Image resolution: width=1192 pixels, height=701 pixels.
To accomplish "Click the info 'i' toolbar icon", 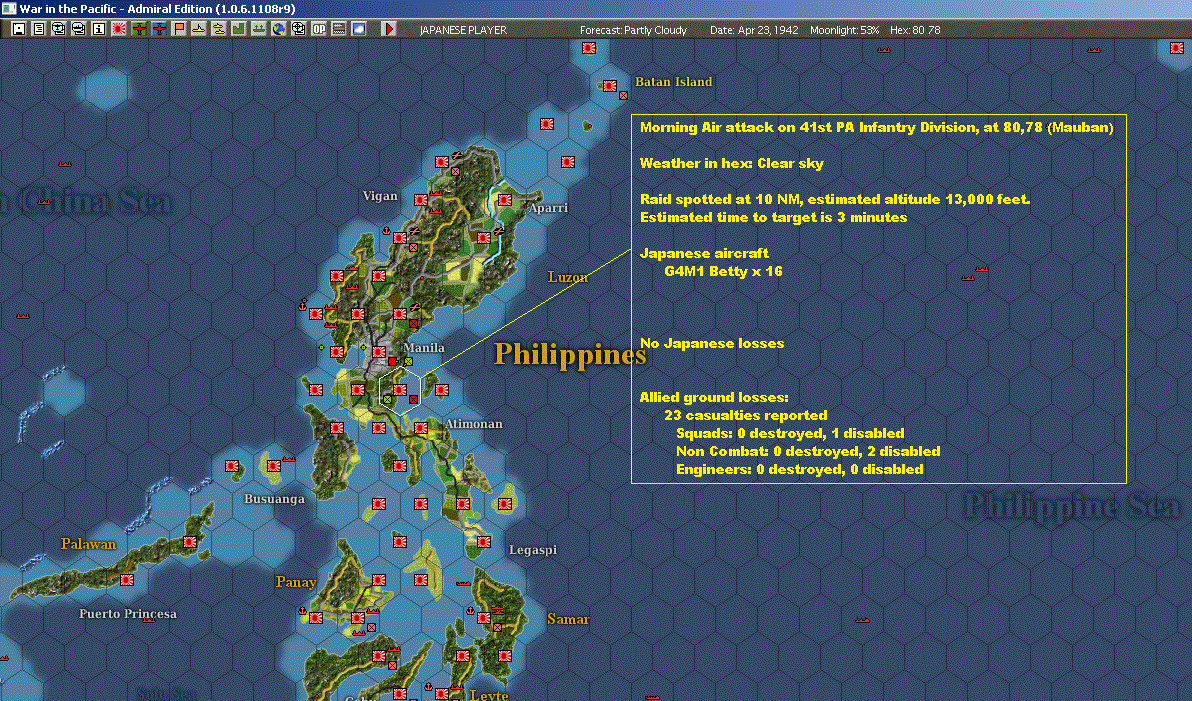I will pos(99,29).
